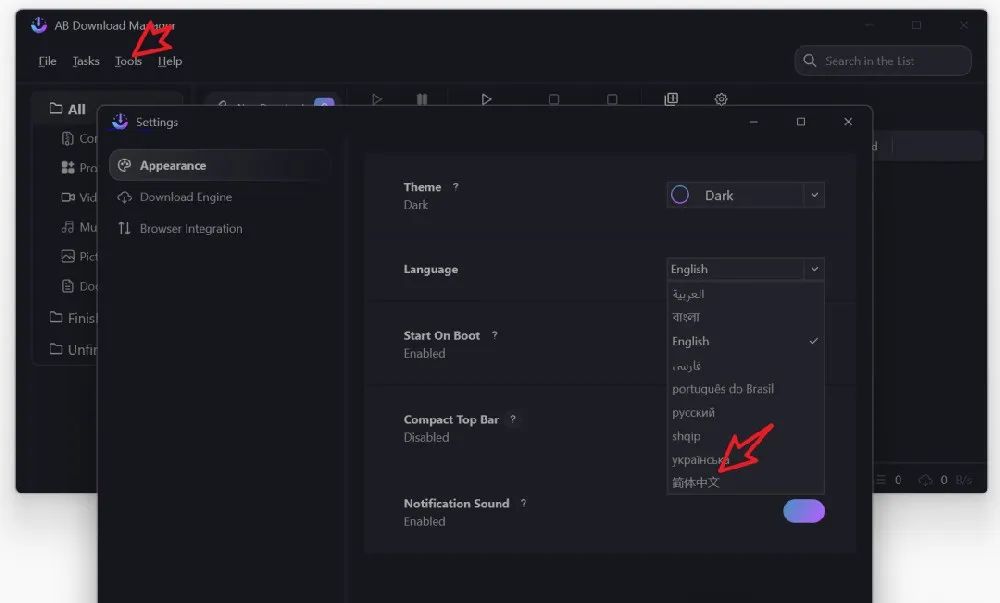Open the File menu in AB Download Manager
Screen dimensions: 1000x603
47,61
